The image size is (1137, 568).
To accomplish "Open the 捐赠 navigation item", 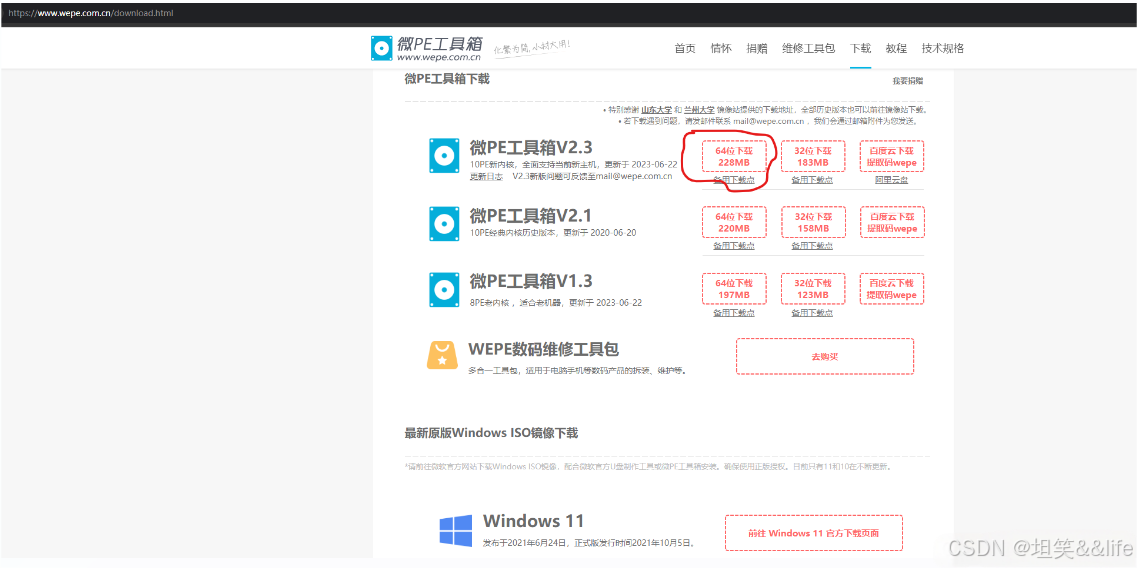I will pyautogui.click(x=756, y=49).
